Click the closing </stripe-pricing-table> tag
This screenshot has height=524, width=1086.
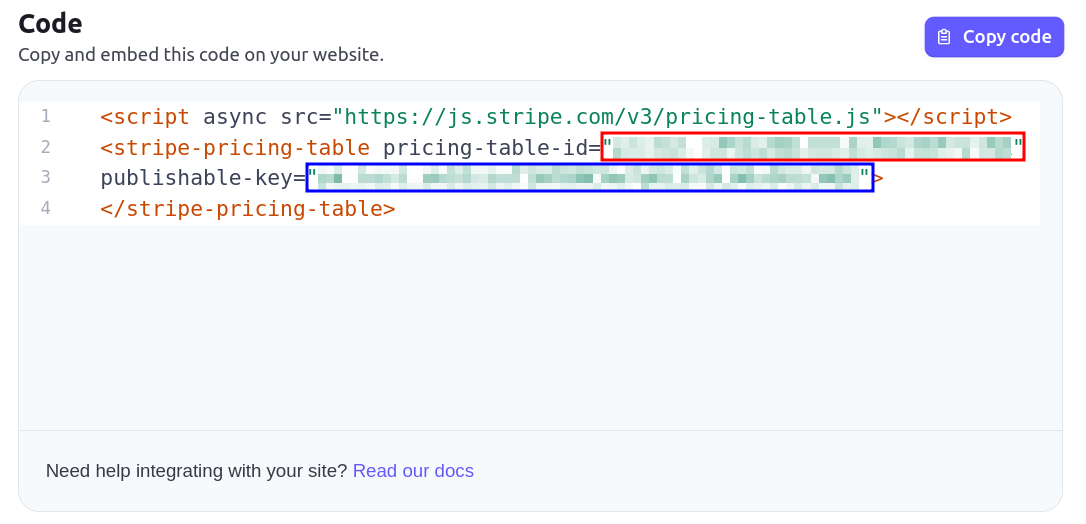point(248,208)
